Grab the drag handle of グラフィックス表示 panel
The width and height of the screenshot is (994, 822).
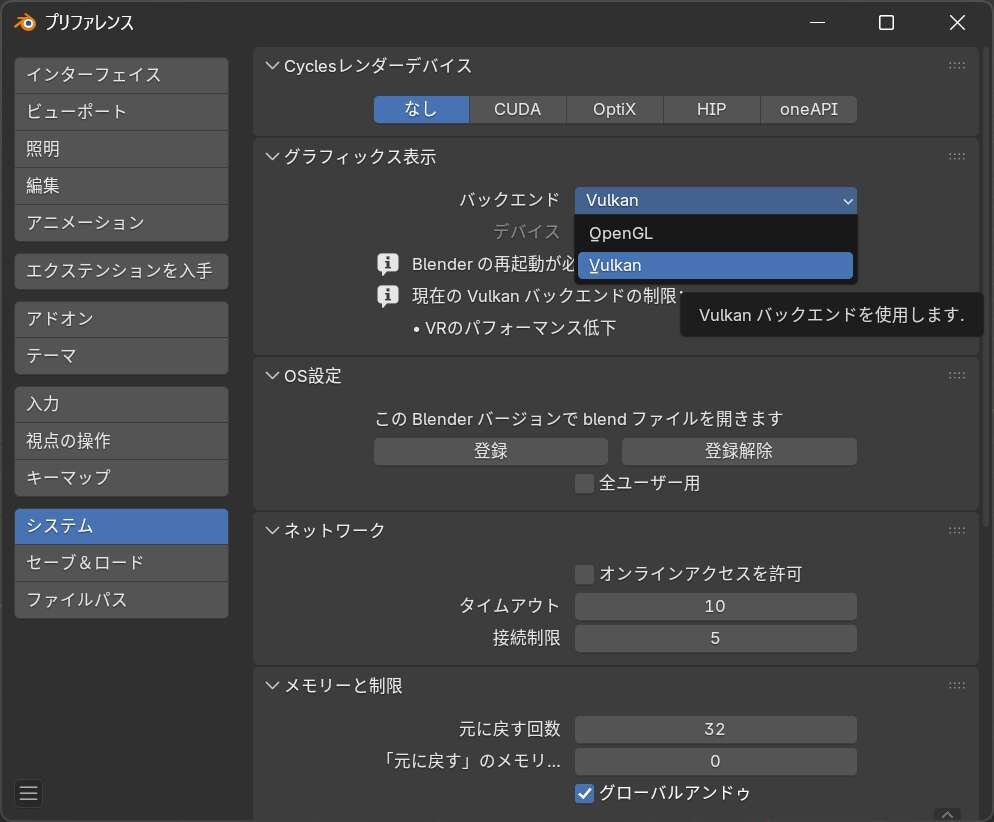(x=957, y=157)
